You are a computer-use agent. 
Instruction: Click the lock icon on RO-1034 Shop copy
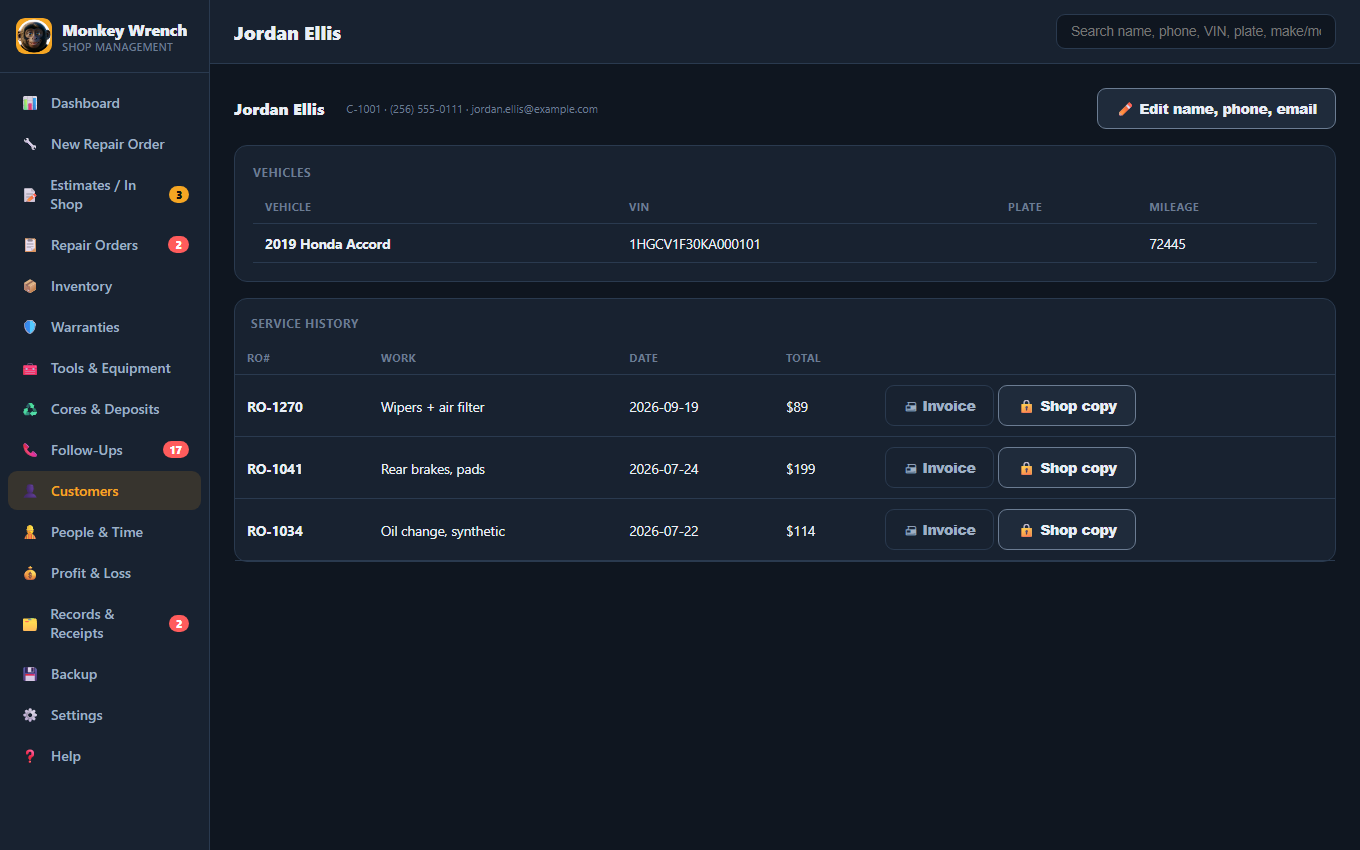click(x=1026, y=531)
